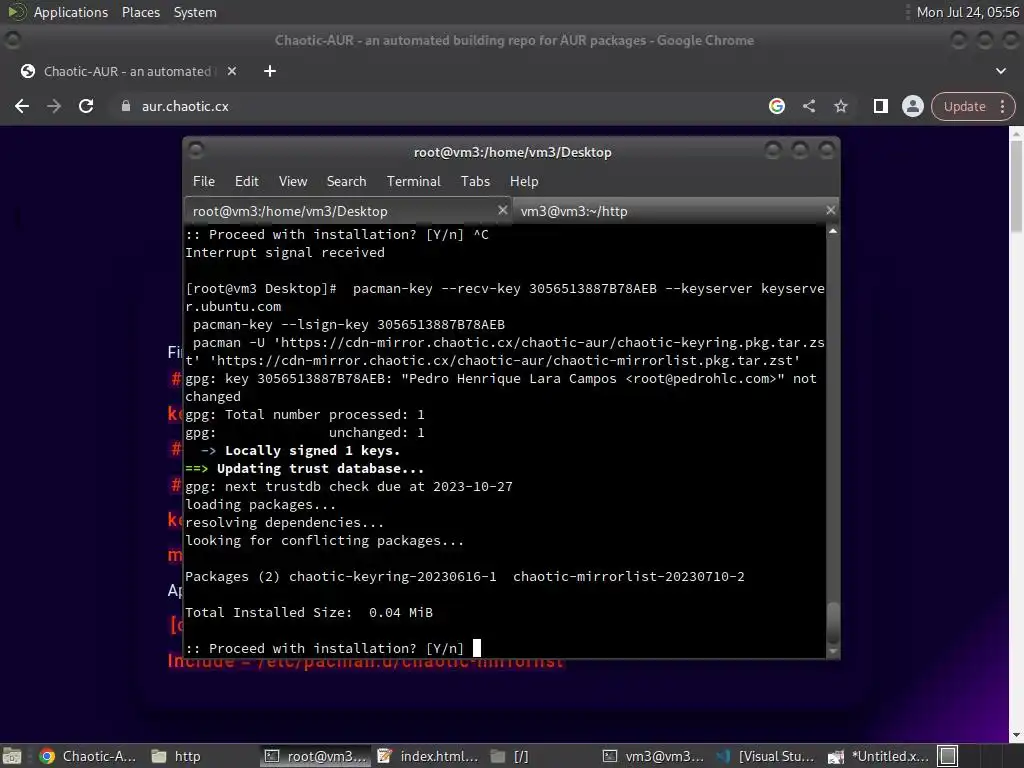Open the Places menu
The width and height of the screenshot is (1024, 768).
[x=140, y=12]
